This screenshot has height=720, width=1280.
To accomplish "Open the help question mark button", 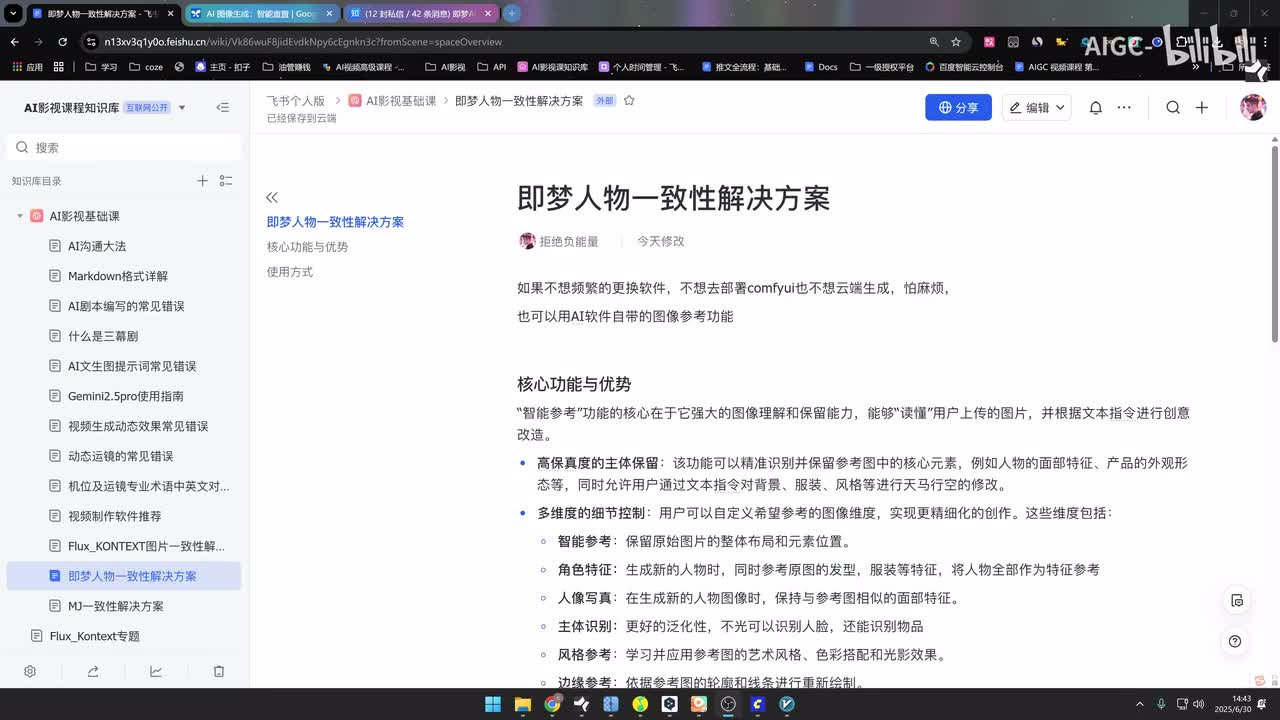I will click(1236, 641).
